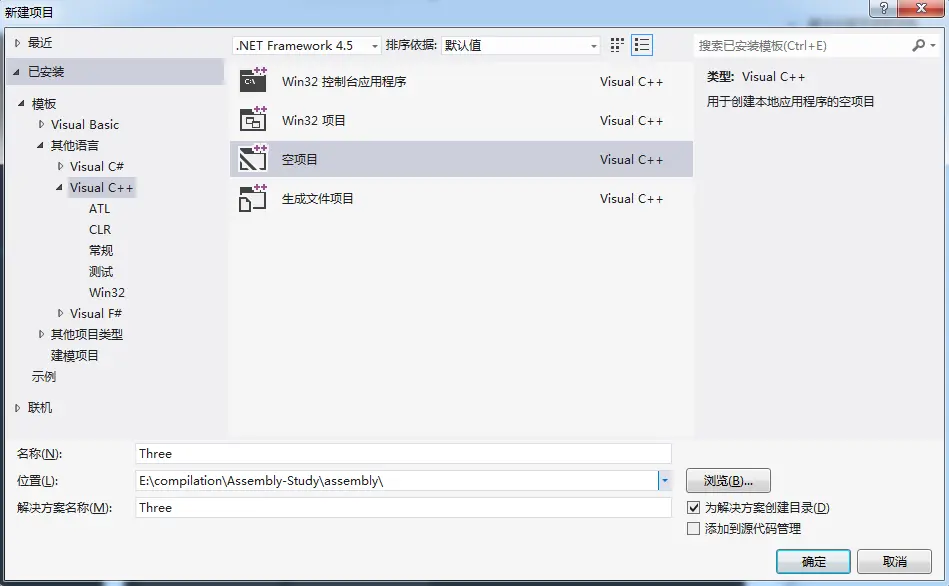The width and height of the screenshot is (949, 586).
Task: Click the 位置 path field
Action: [396, 481]
